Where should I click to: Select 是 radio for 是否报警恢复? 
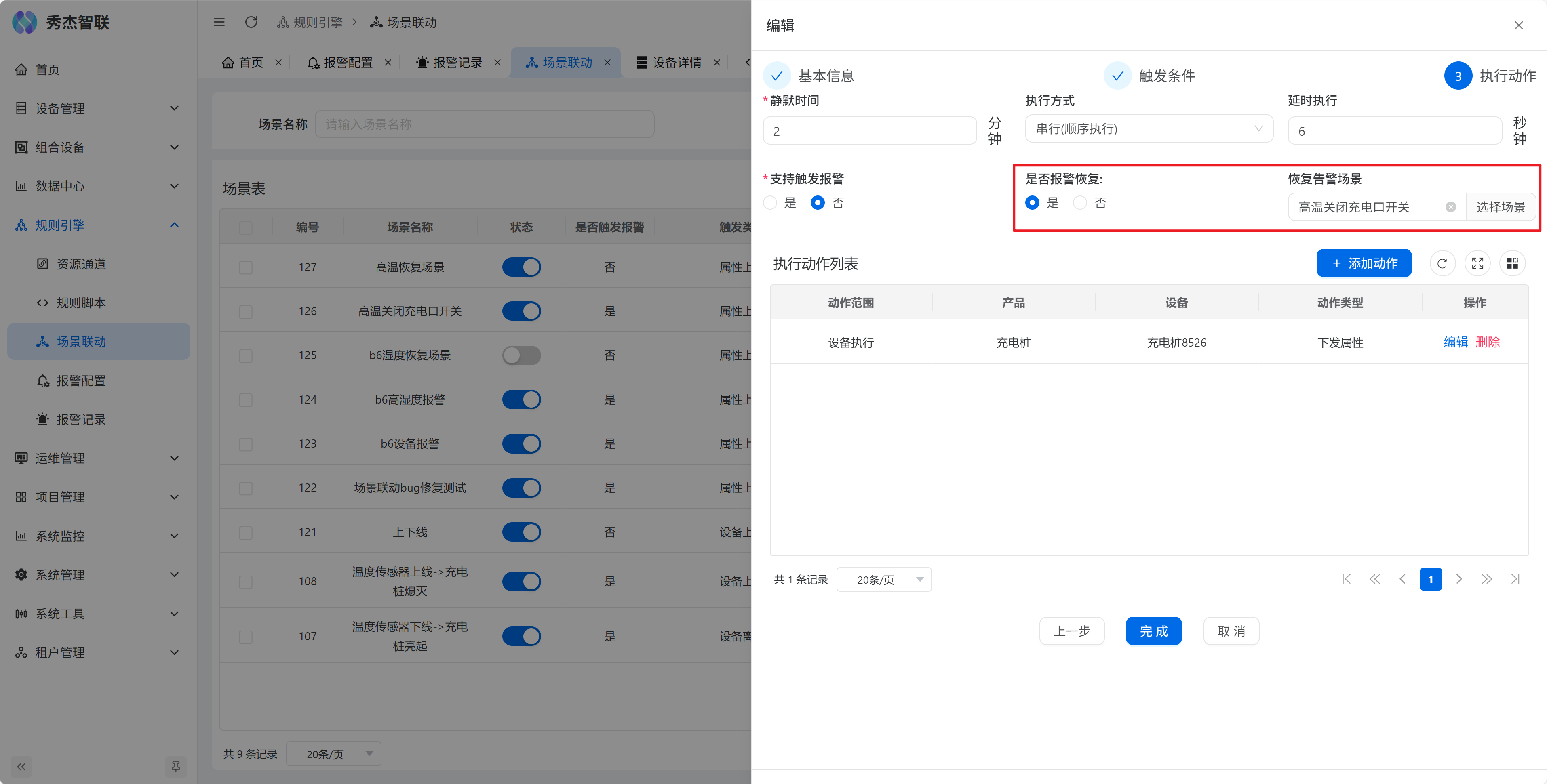(x=1032, y=203)
